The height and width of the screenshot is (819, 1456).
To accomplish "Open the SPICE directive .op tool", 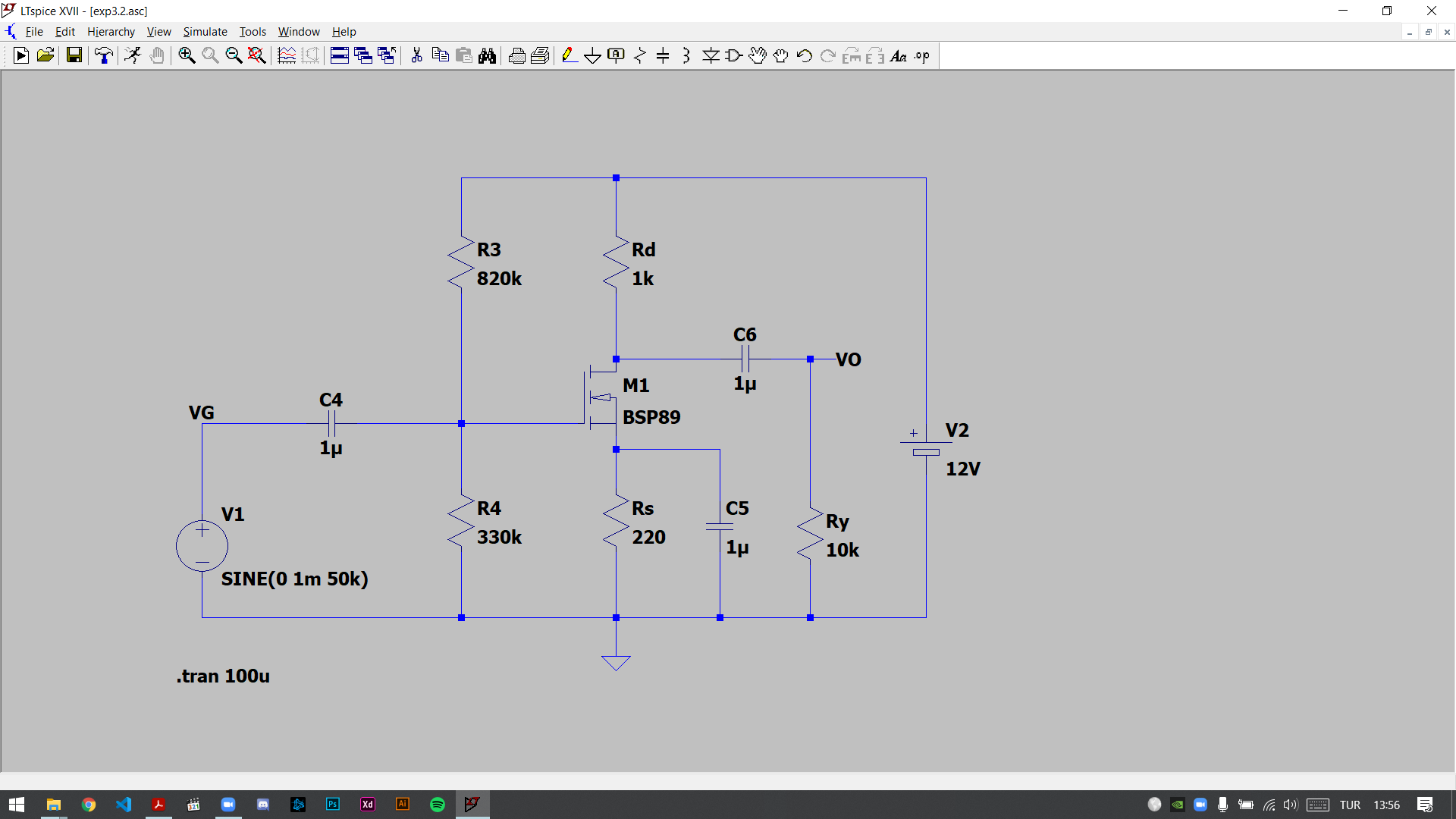I will pyautogui.click(x=922, y=55).
